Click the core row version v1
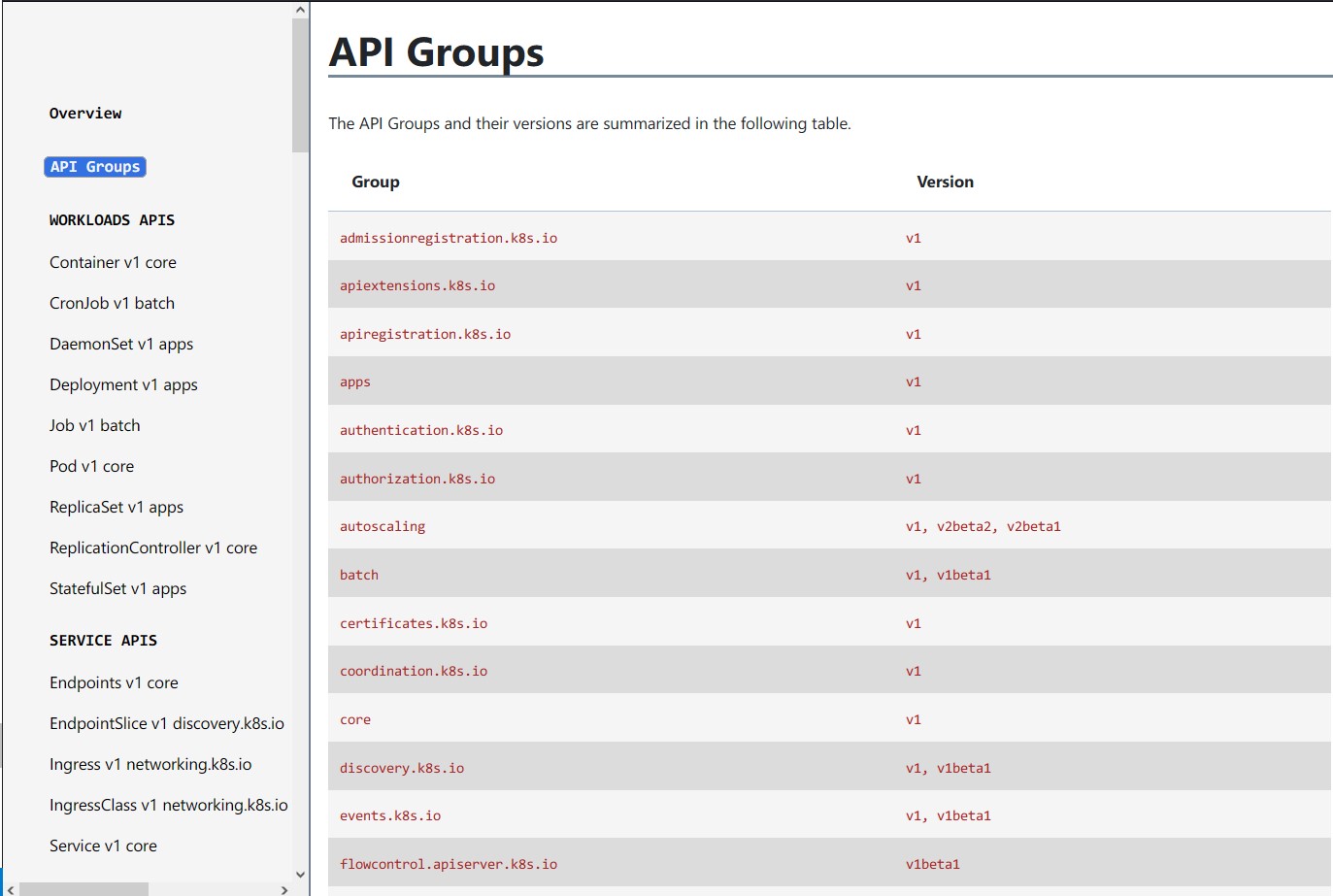1333x896 pixels. pos(914,719)
